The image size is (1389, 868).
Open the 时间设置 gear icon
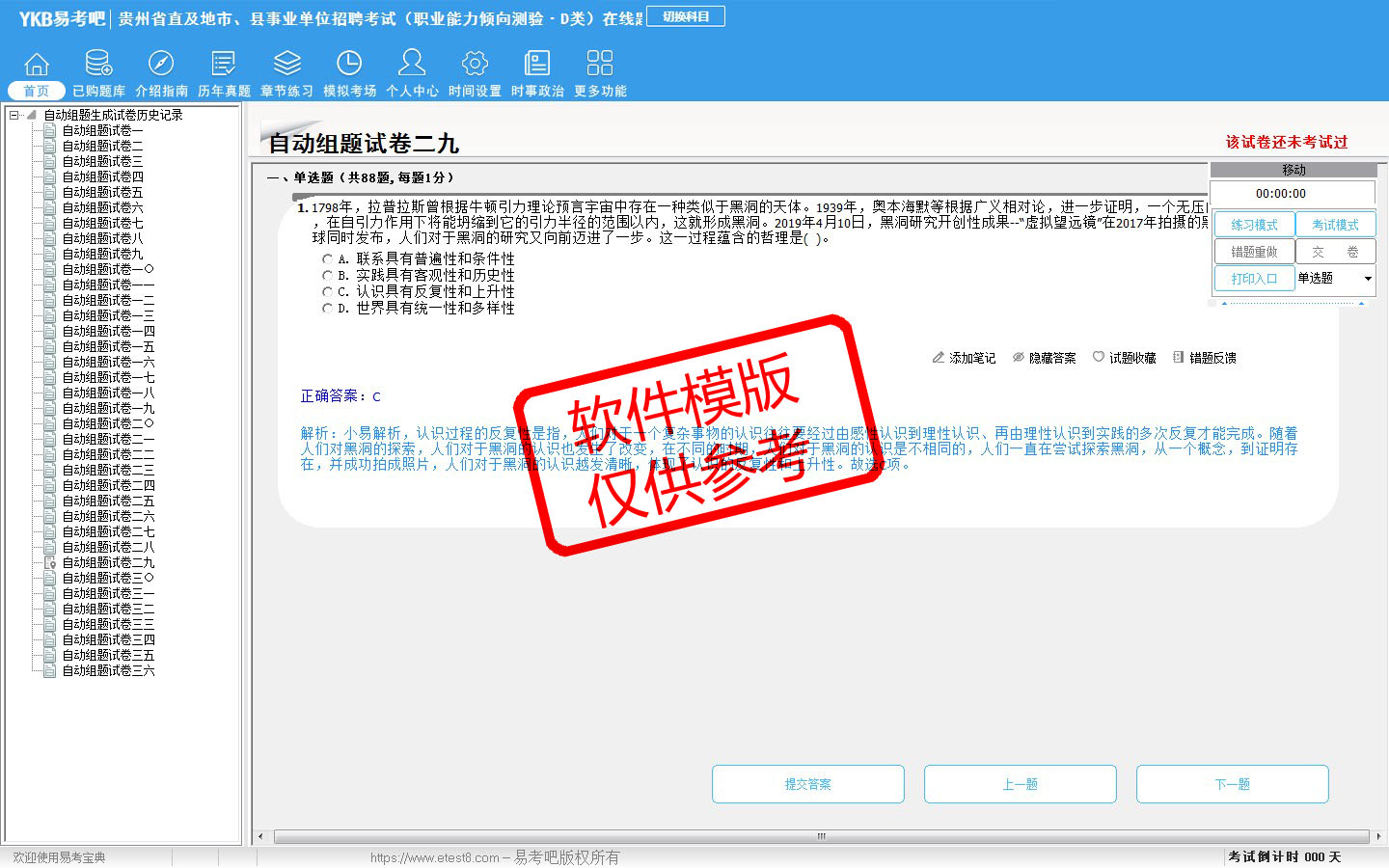[475, 65]
